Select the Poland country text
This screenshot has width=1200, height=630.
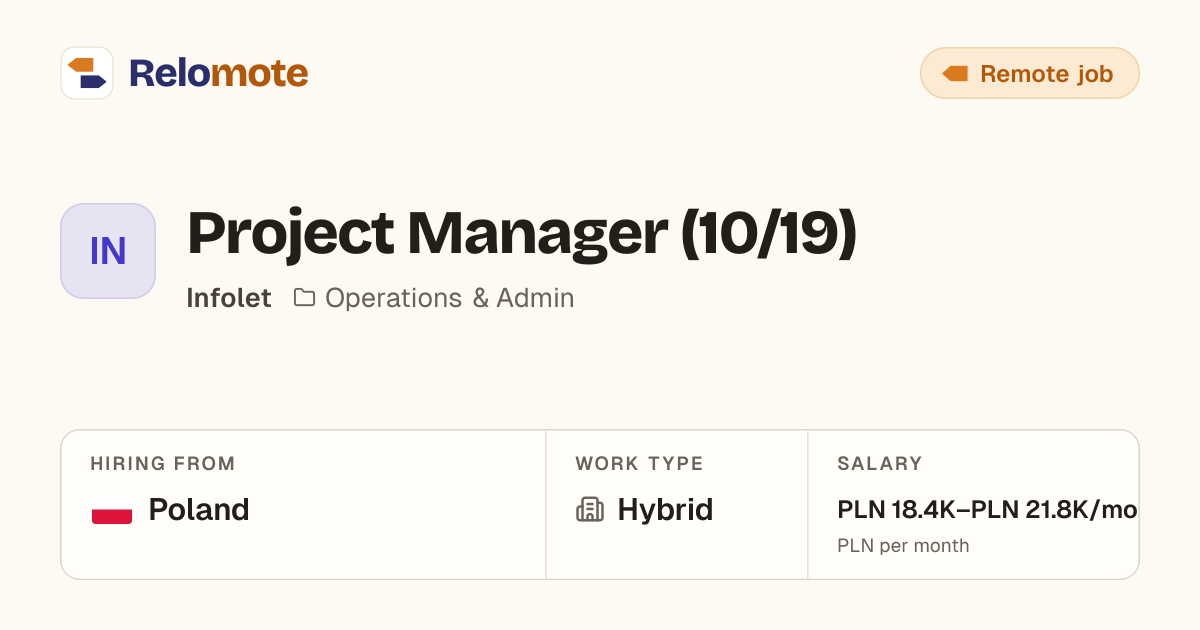(199, 510)
